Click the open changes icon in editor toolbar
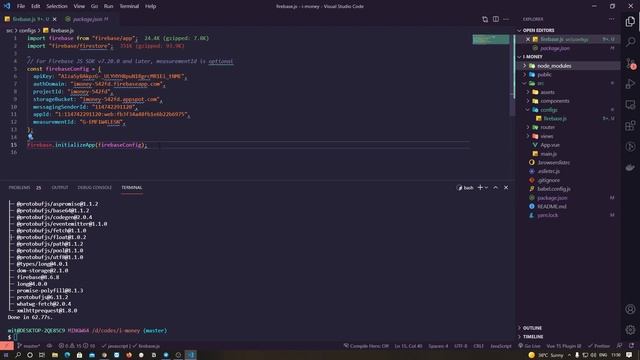640x360 pixels. coord(485,19)
